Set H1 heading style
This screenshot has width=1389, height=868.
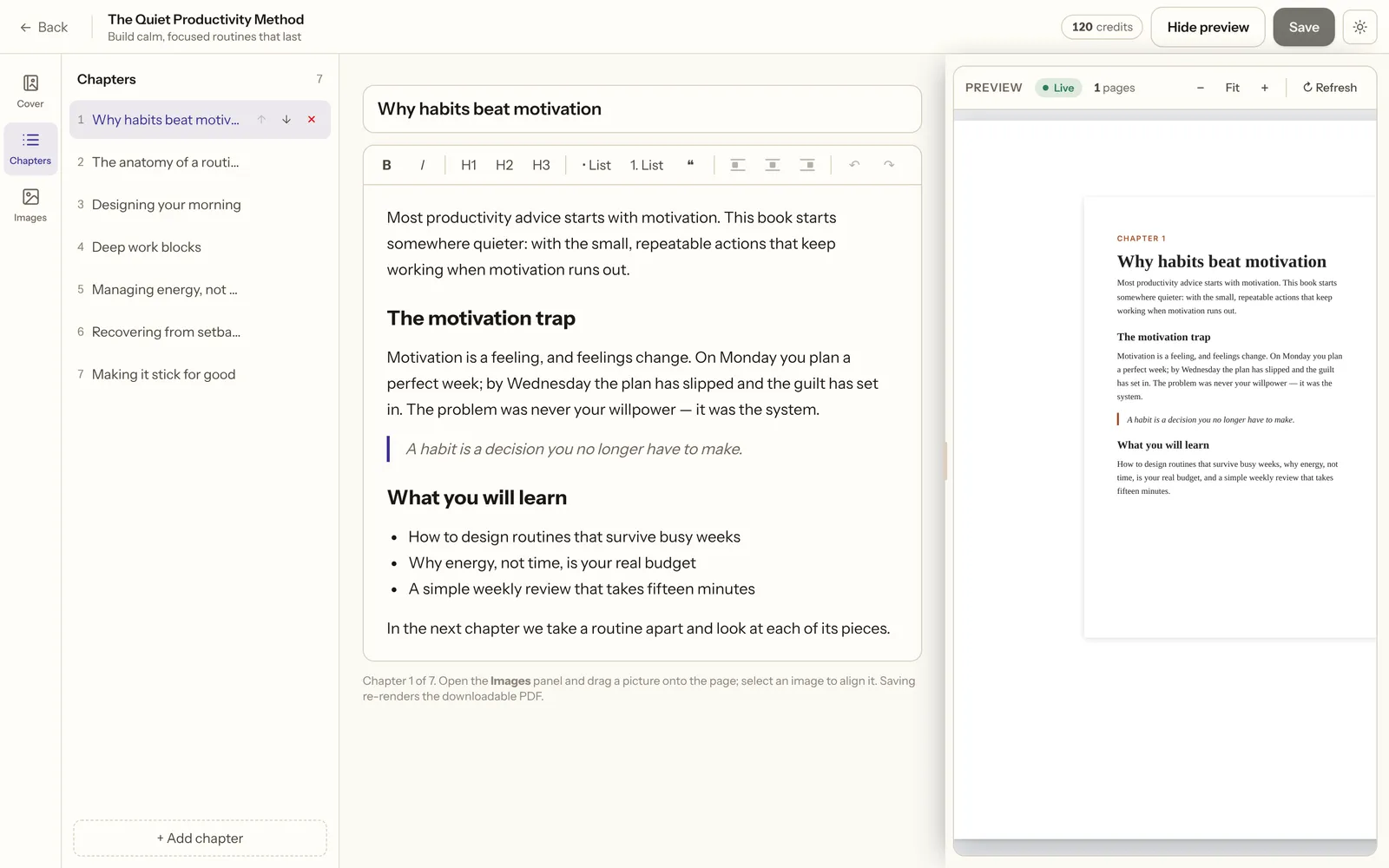[469, 165]
